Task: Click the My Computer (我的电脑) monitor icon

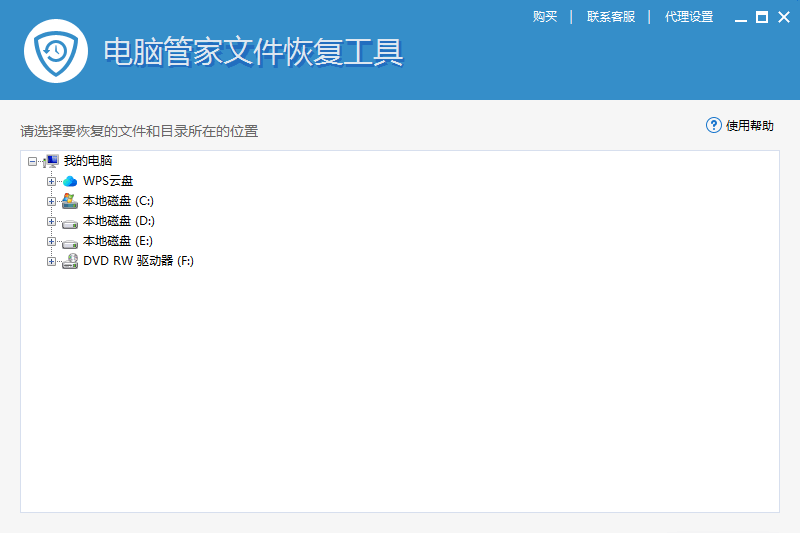Action: (51, 161)
